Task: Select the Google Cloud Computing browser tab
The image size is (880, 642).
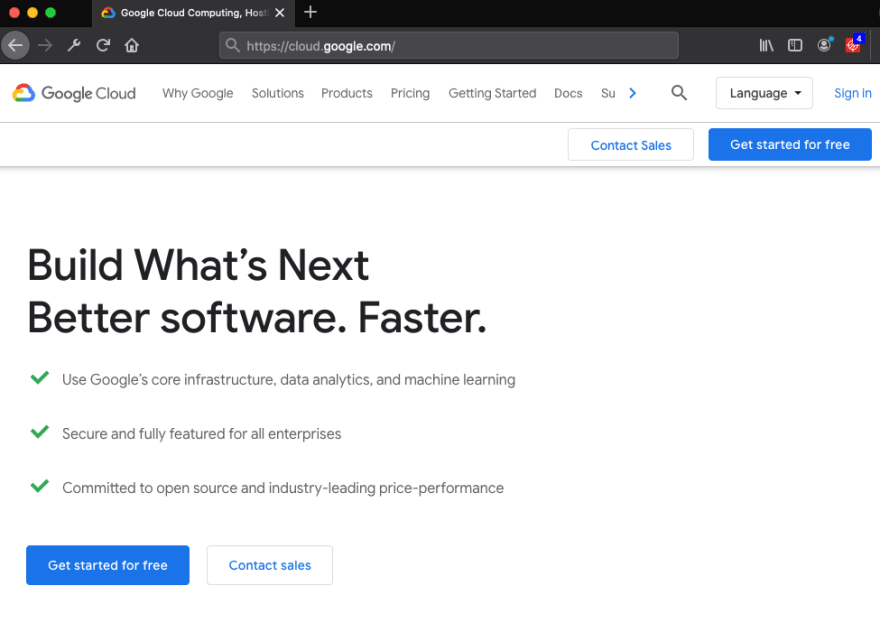Action: (x=194, y=13)
